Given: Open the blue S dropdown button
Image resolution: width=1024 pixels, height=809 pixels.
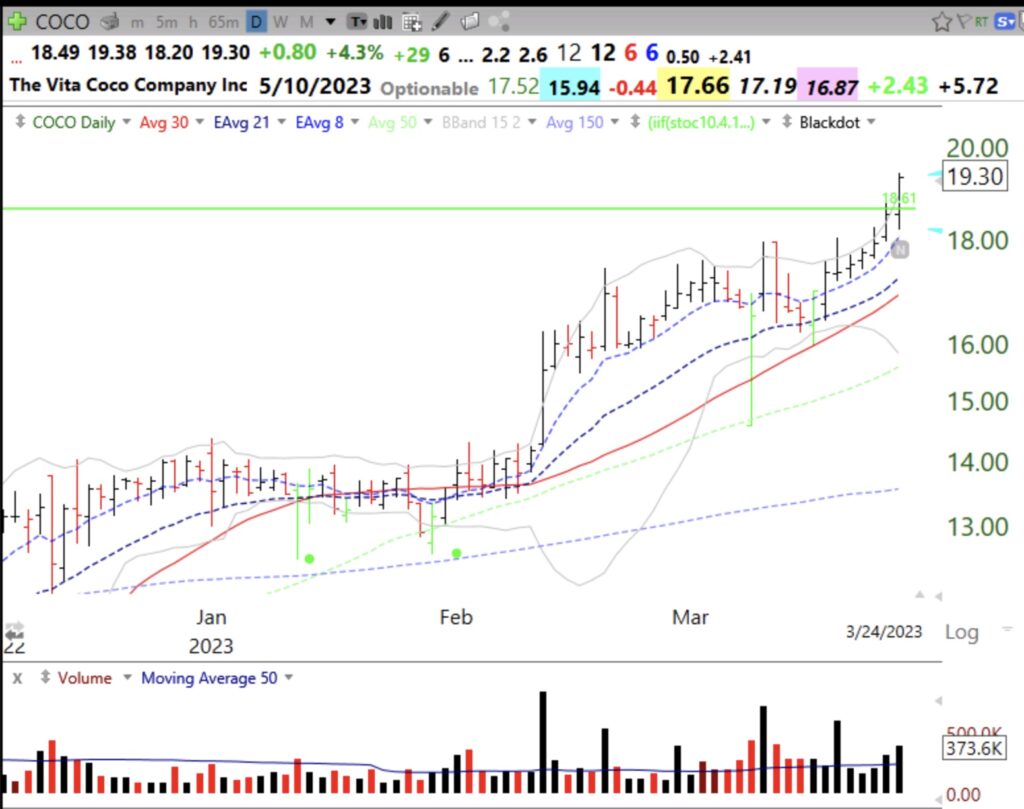Looking at the screenshot, I should point(1004,22).
